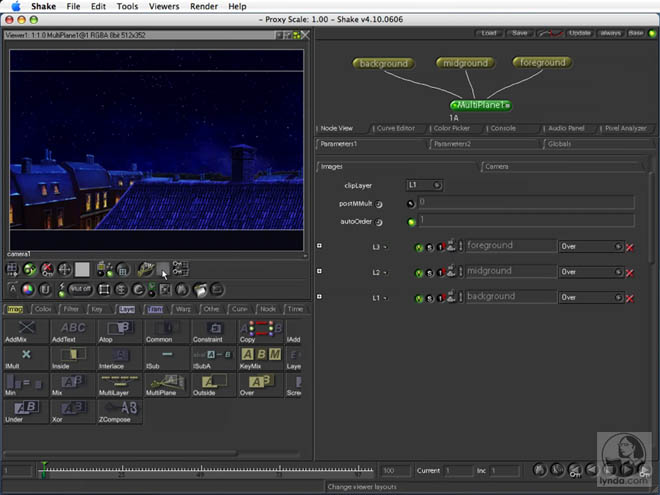Toggle the postMMult radio button
The width and height of the screenshot is (660, 495).
click(410, 204)
